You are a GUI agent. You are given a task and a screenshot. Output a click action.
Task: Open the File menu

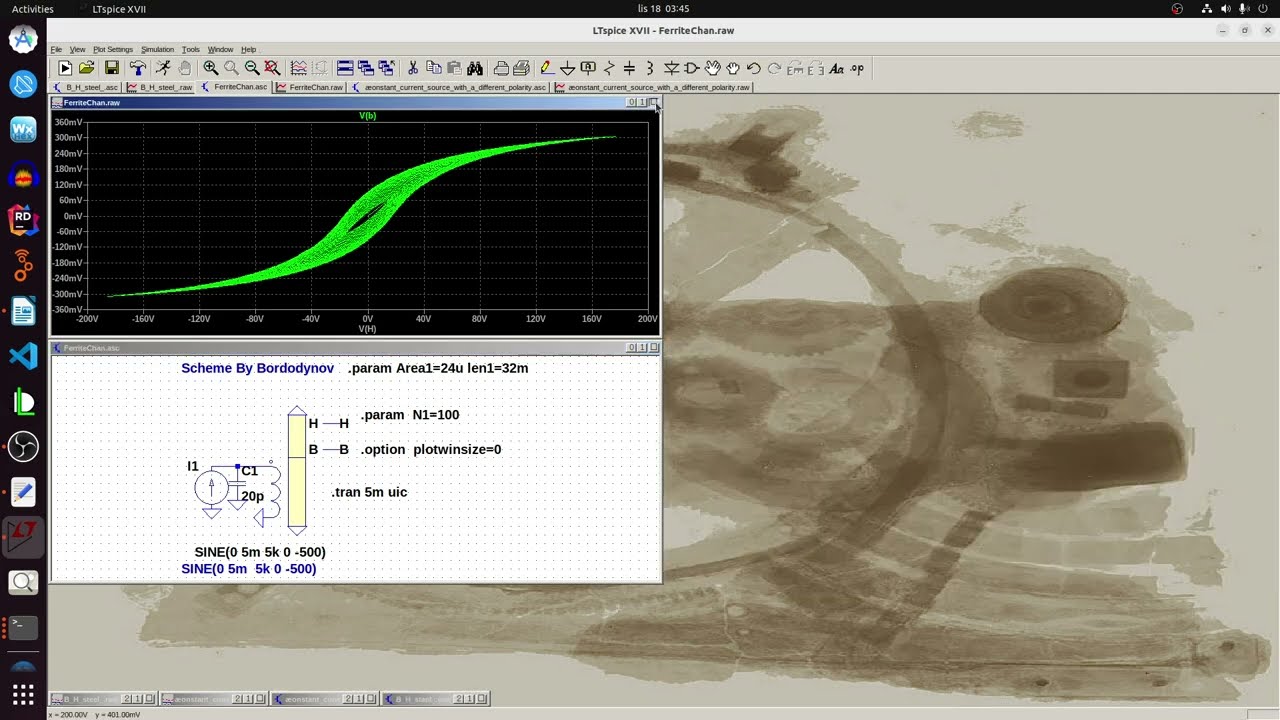coord(56,49)
